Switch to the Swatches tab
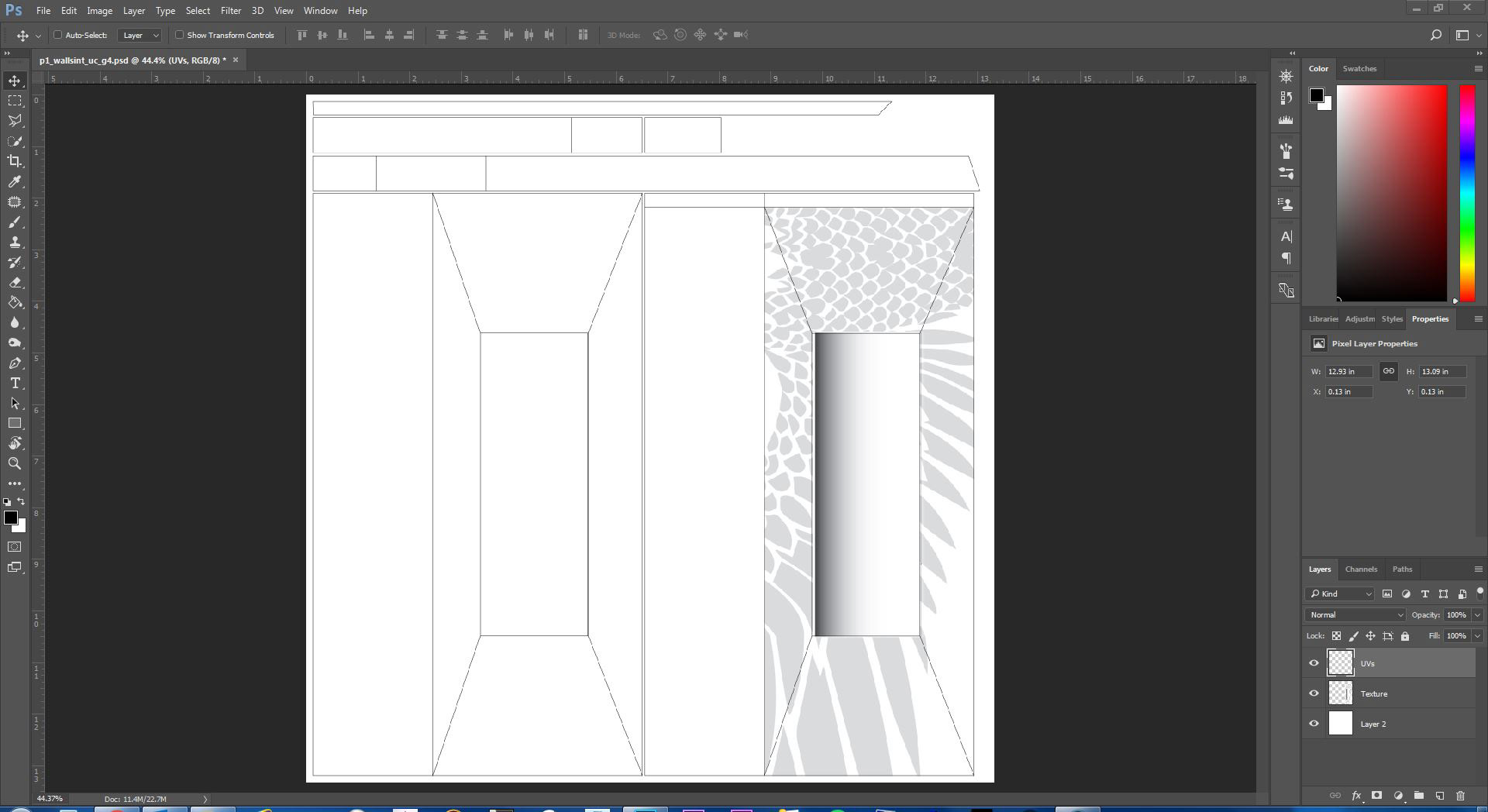This screenshot has width=1488, height=812. [1359, 69]
